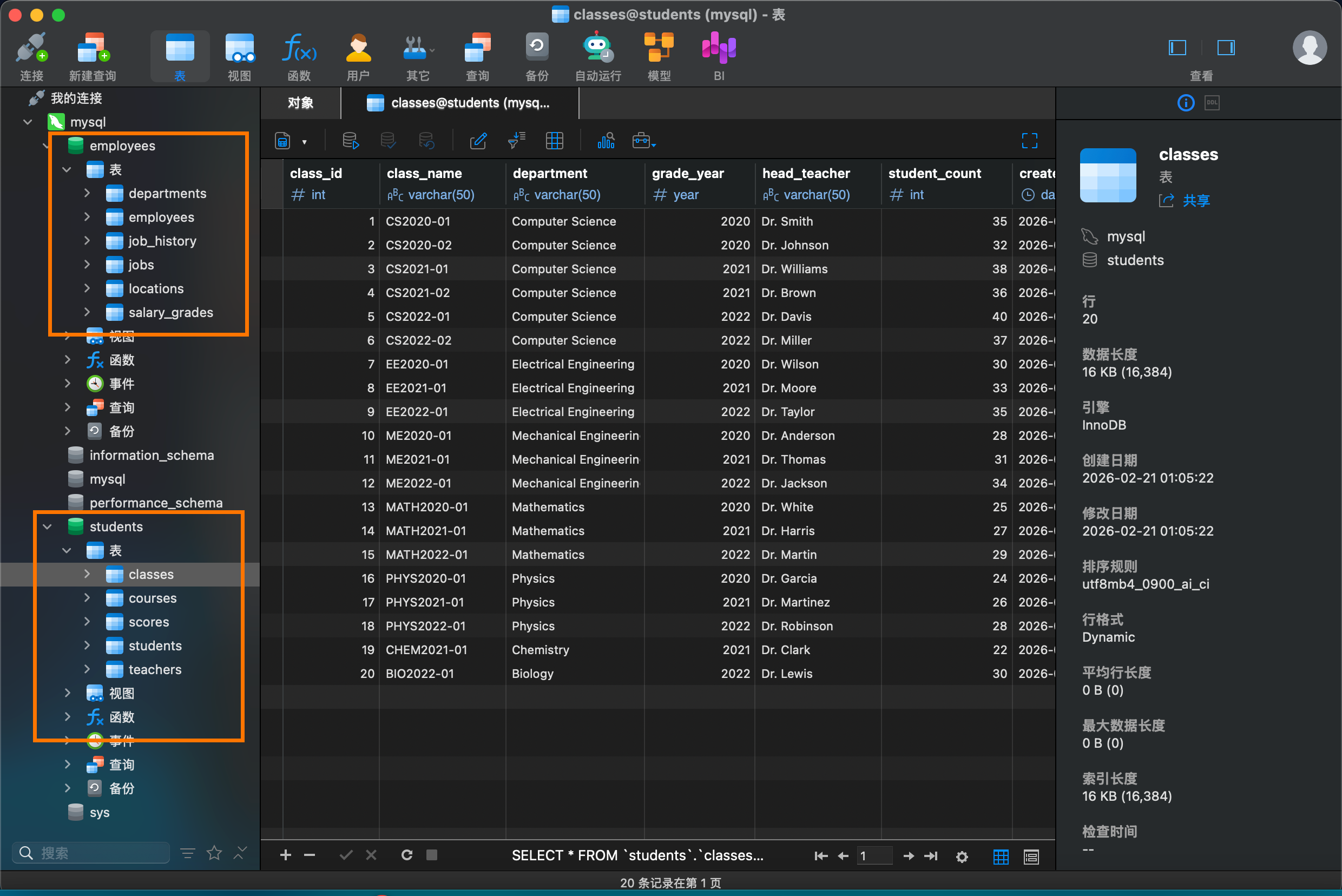
Task: Expand the courses table tree node
Action: tap(87, 598)
